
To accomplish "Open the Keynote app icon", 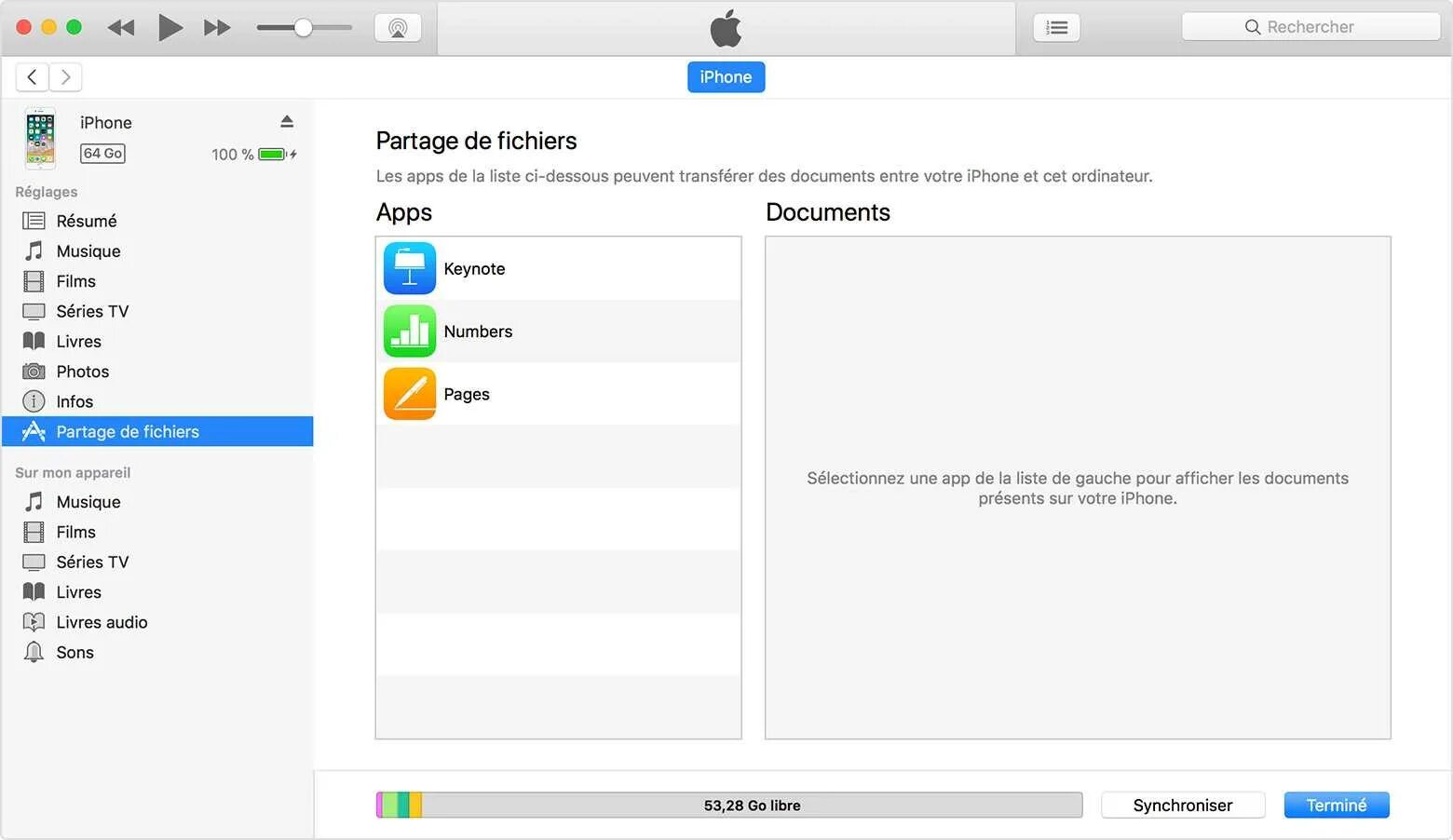I will pyautogui.click(x=410, y=268).
